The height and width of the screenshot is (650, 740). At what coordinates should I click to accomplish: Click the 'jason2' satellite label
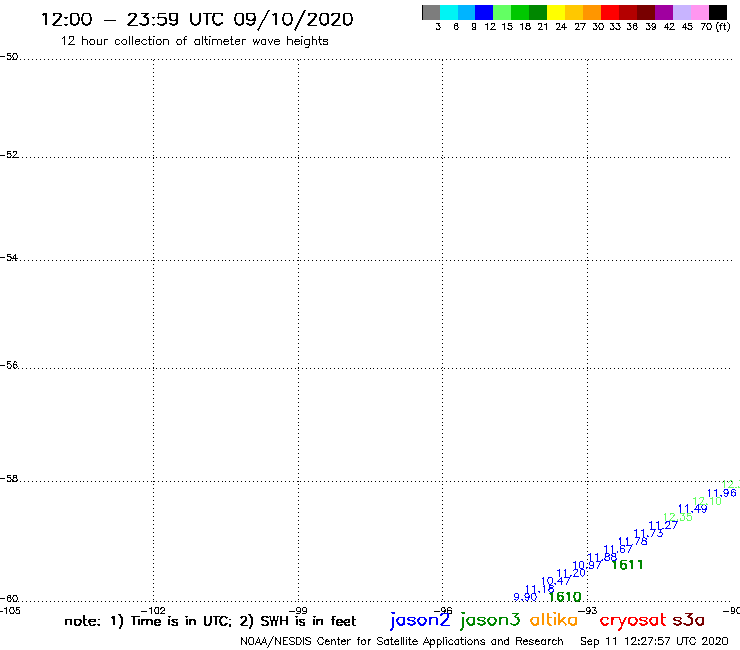[x=420, y=620]
